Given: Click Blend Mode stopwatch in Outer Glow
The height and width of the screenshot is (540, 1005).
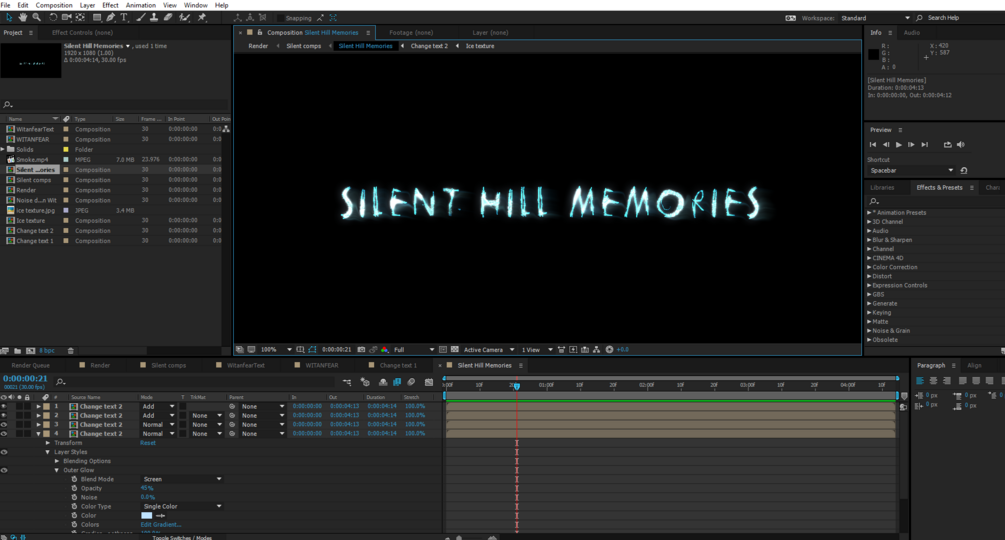Looking at the screenshot, I should coord(74,479).
